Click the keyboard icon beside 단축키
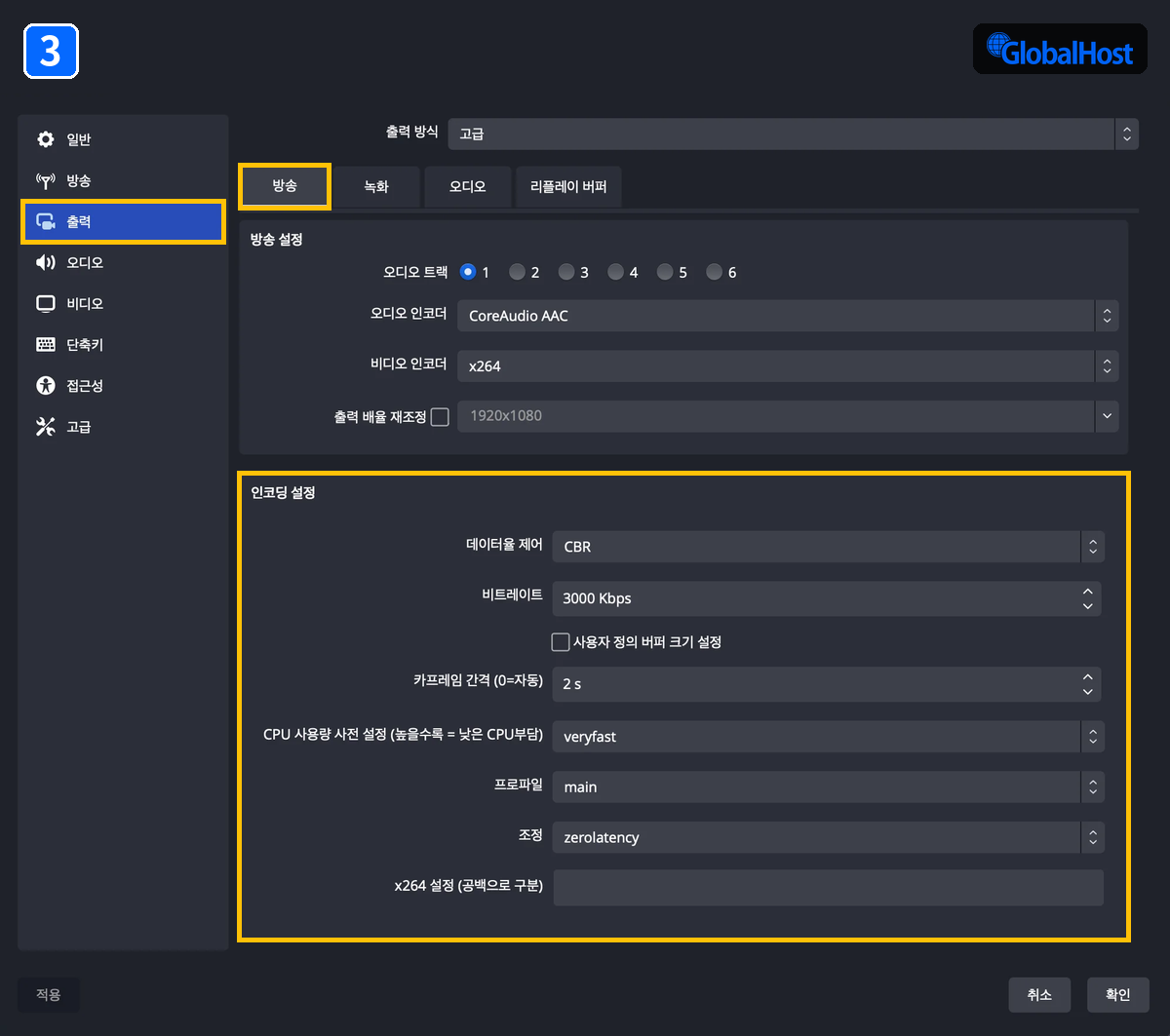 [x=46, y=344]
